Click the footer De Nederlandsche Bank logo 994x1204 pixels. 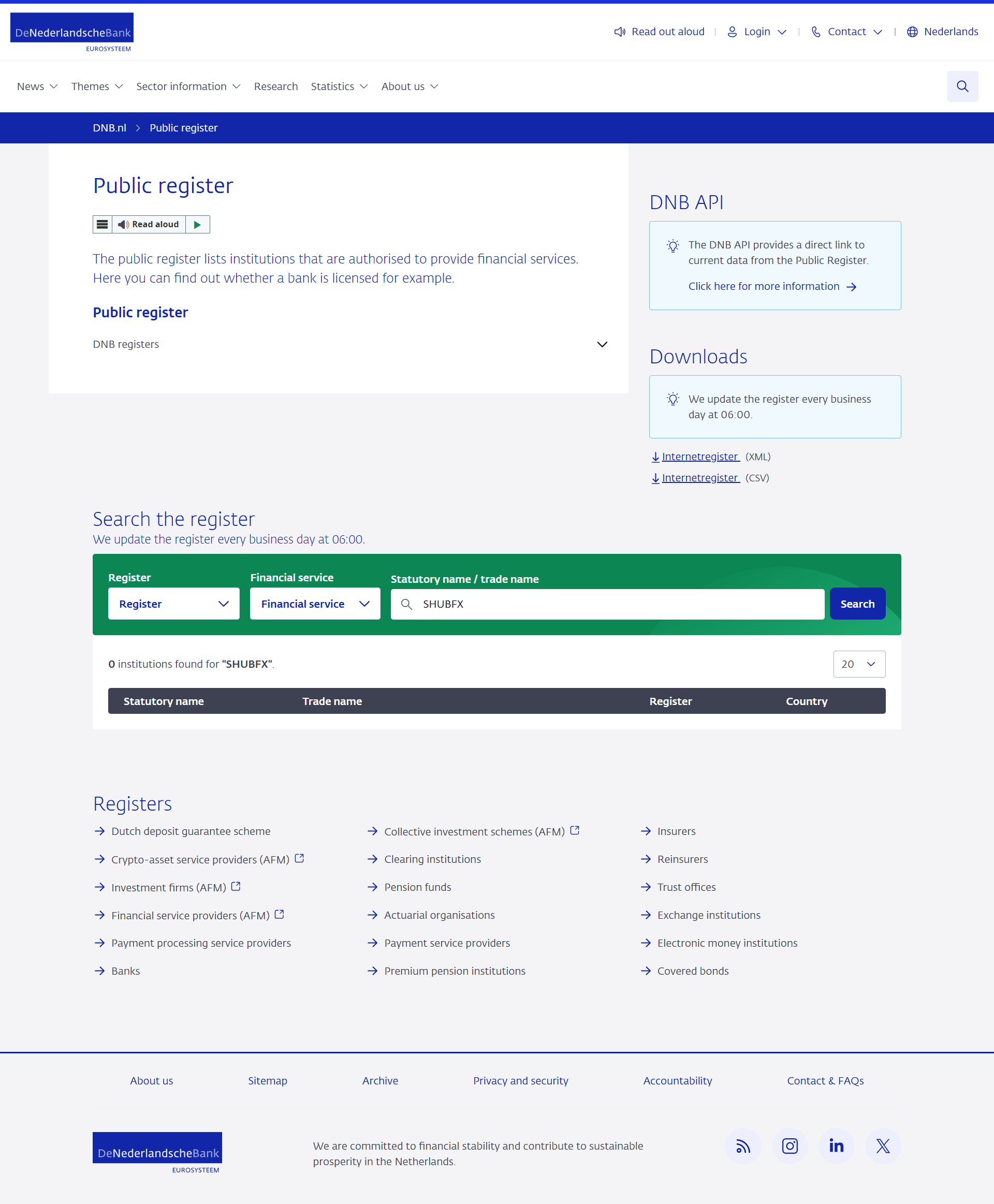tap(157, 1152)
